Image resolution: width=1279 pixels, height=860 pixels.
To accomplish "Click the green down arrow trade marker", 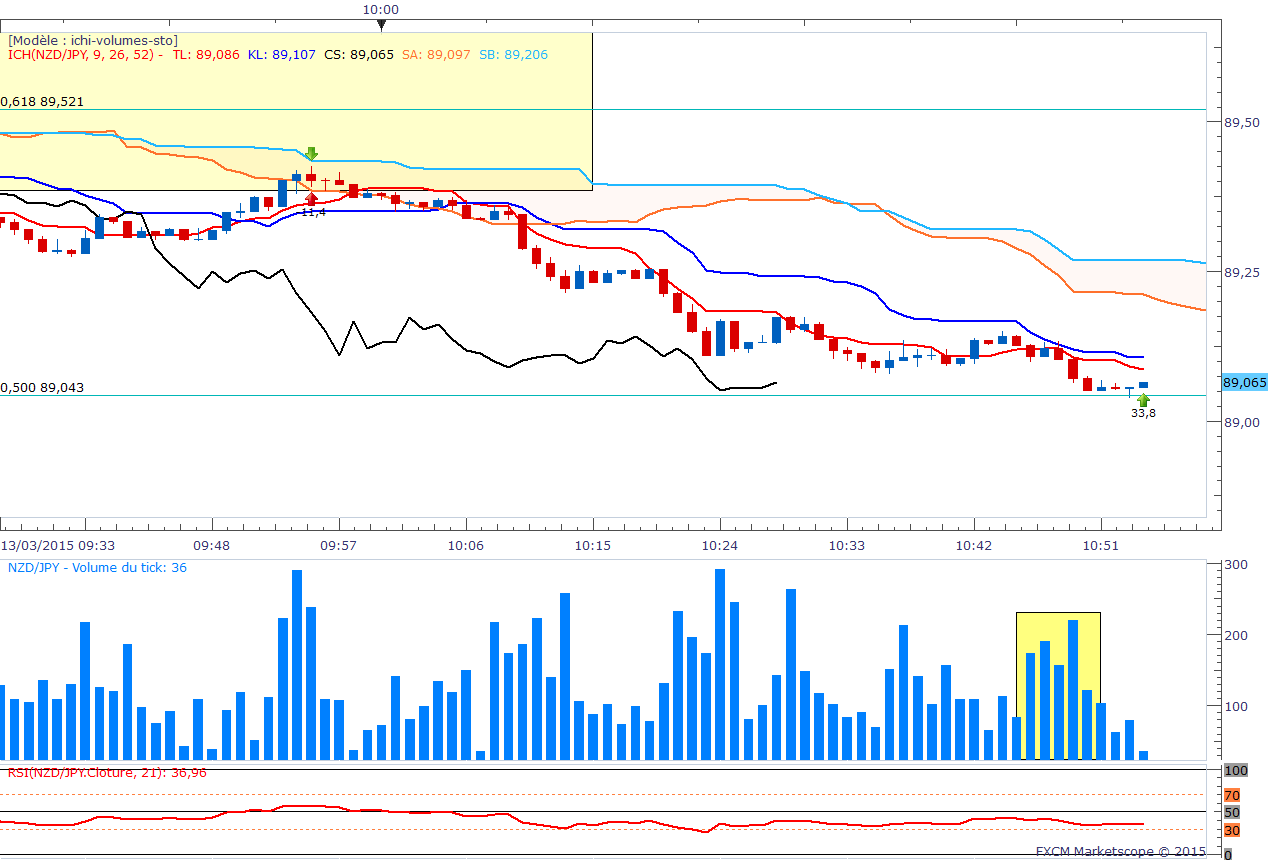I will 311,153.
